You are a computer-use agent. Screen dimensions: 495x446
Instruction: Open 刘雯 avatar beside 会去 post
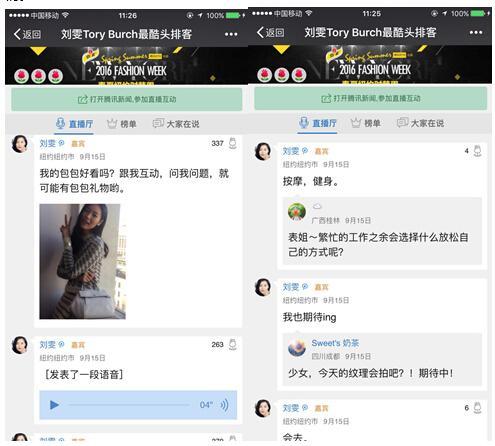pyautogui.click(x=263, y=408)
